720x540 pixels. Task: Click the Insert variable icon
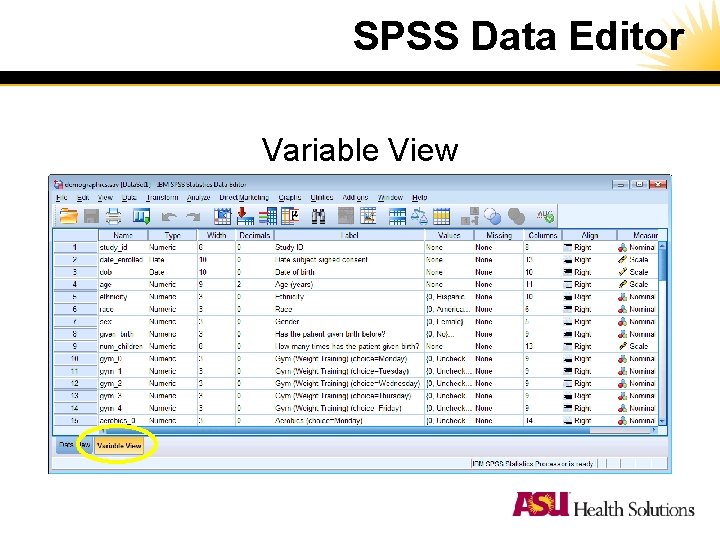point(368,216)
